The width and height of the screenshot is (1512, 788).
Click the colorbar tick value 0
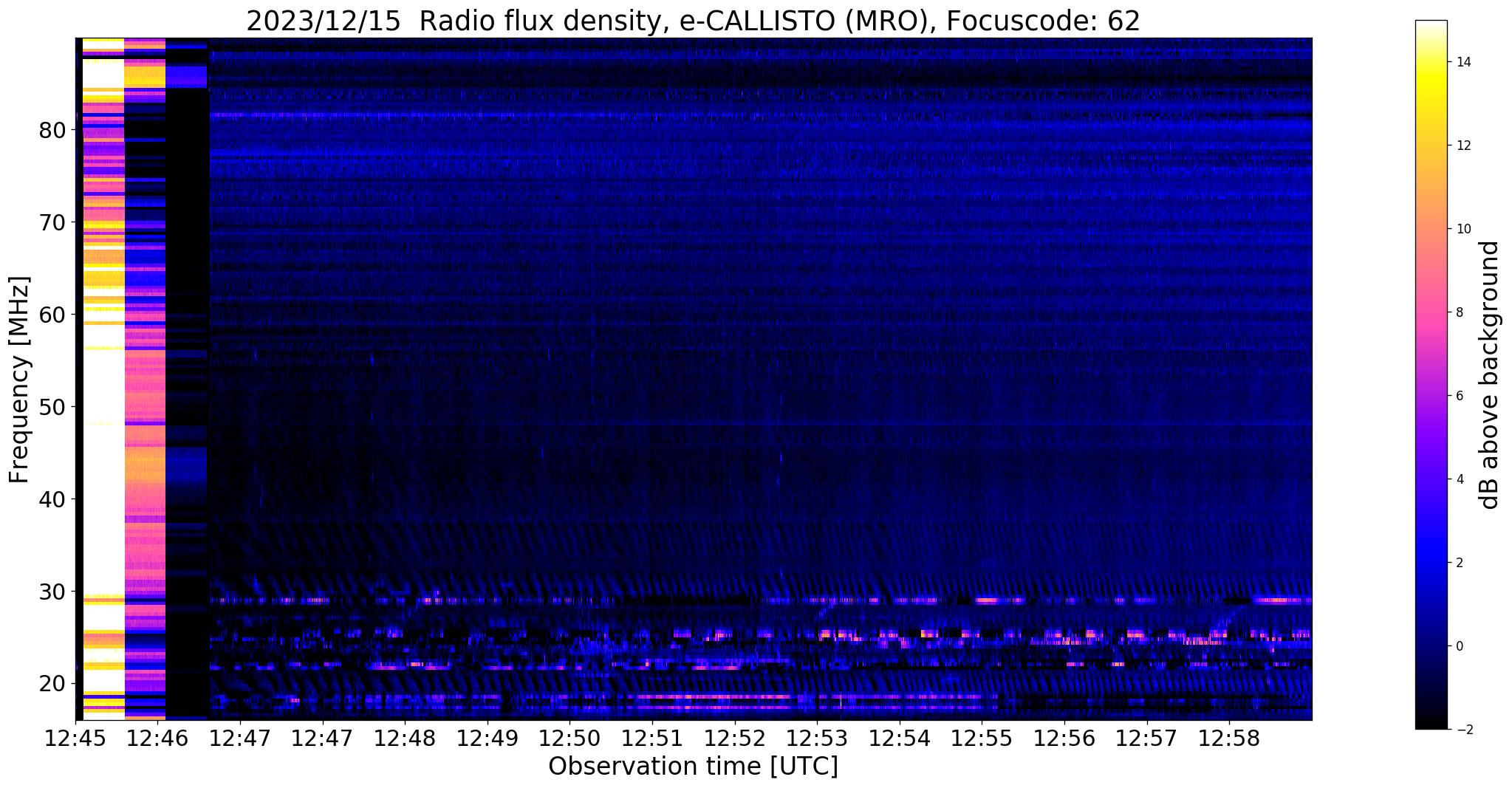tap(1459, 646)
